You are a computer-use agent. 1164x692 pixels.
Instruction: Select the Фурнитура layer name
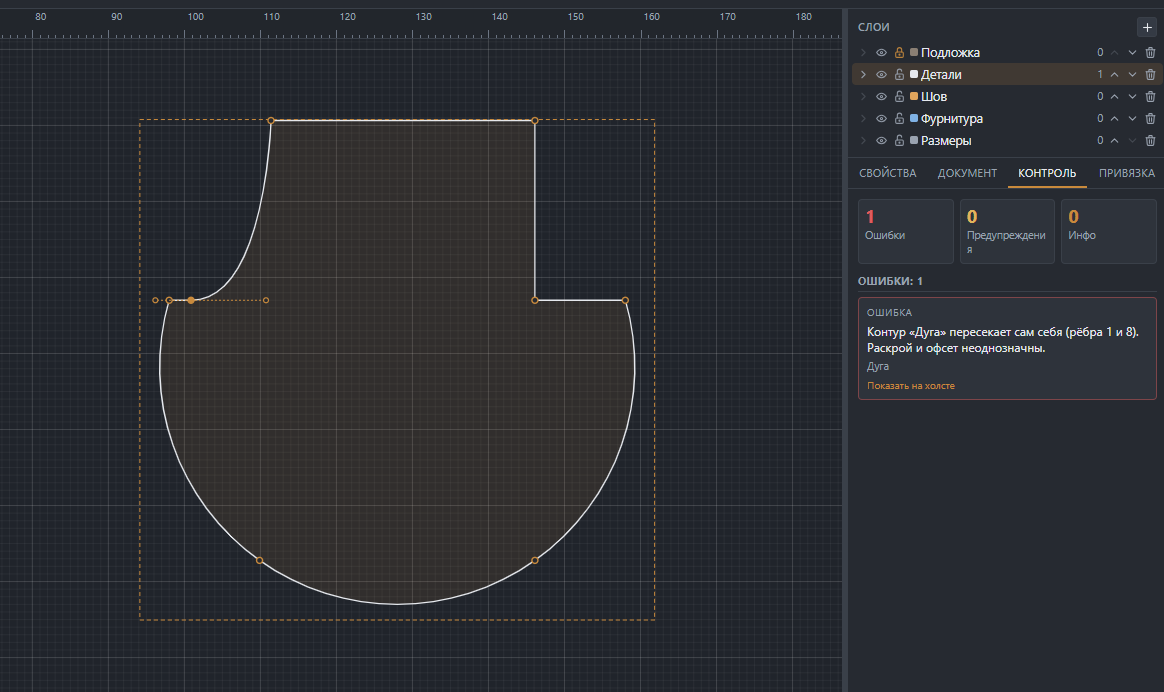click(x=952, y=119)
